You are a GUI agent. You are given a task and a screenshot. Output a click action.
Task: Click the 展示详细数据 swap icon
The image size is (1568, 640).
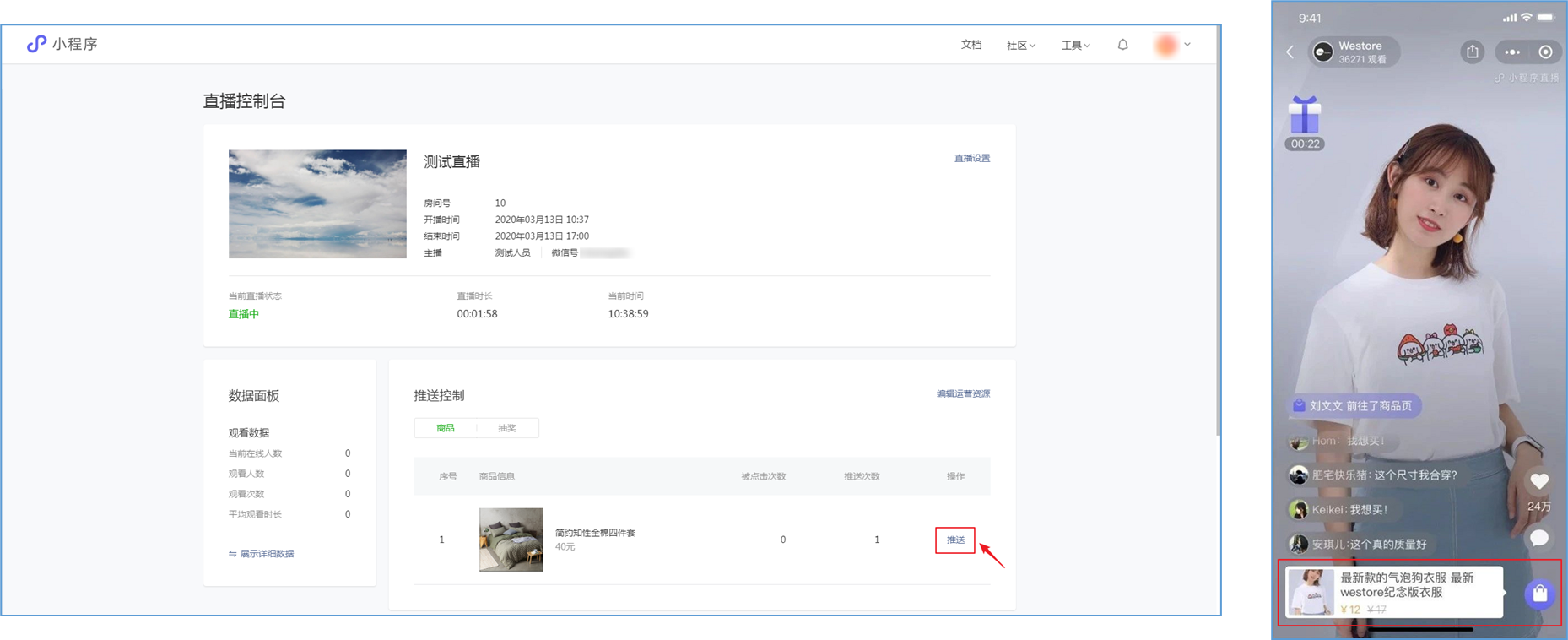[x=232, y=554]
